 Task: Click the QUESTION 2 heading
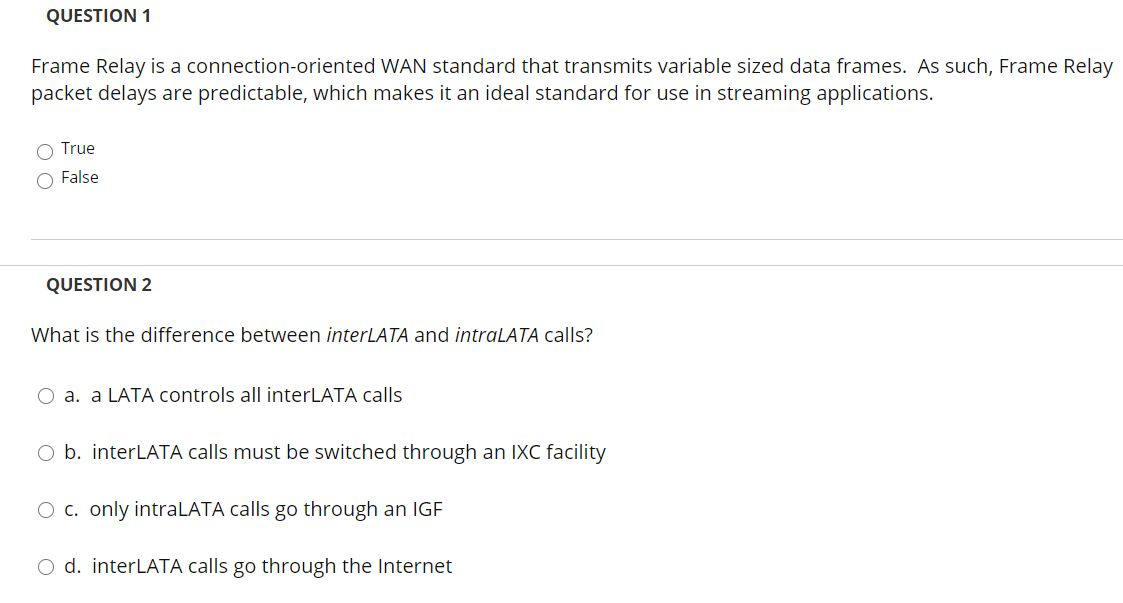(x=100, y=284)
